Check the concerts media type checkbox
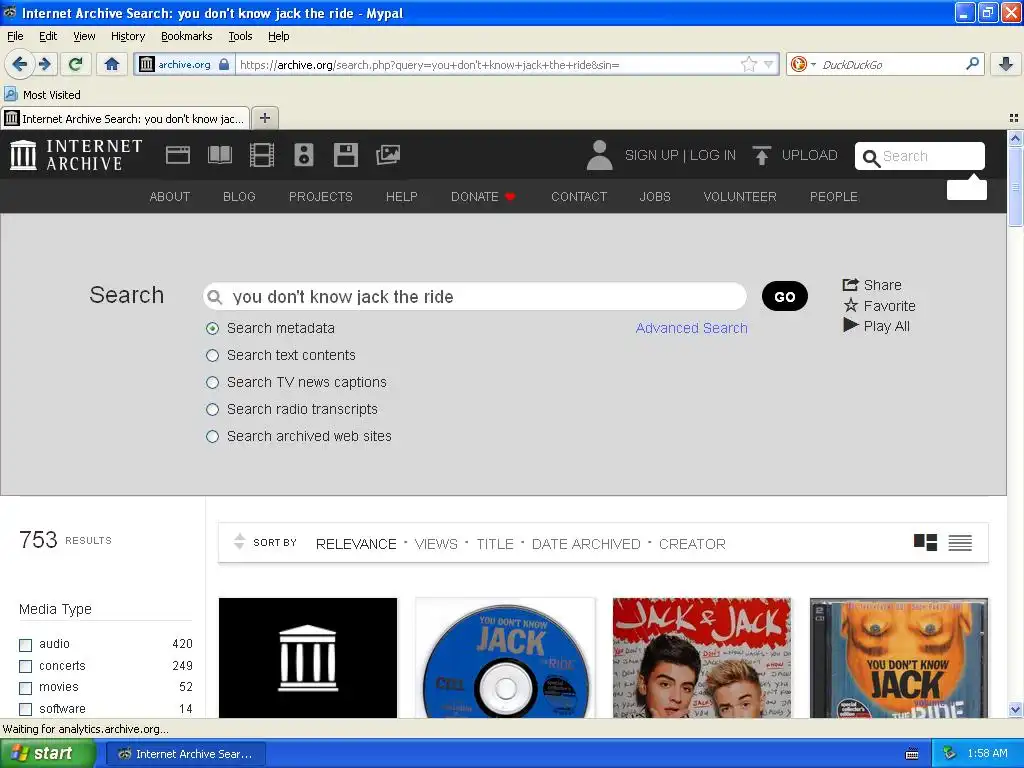Image resolution: width=1024 pixels, height=768 pixels. [25, 667]
